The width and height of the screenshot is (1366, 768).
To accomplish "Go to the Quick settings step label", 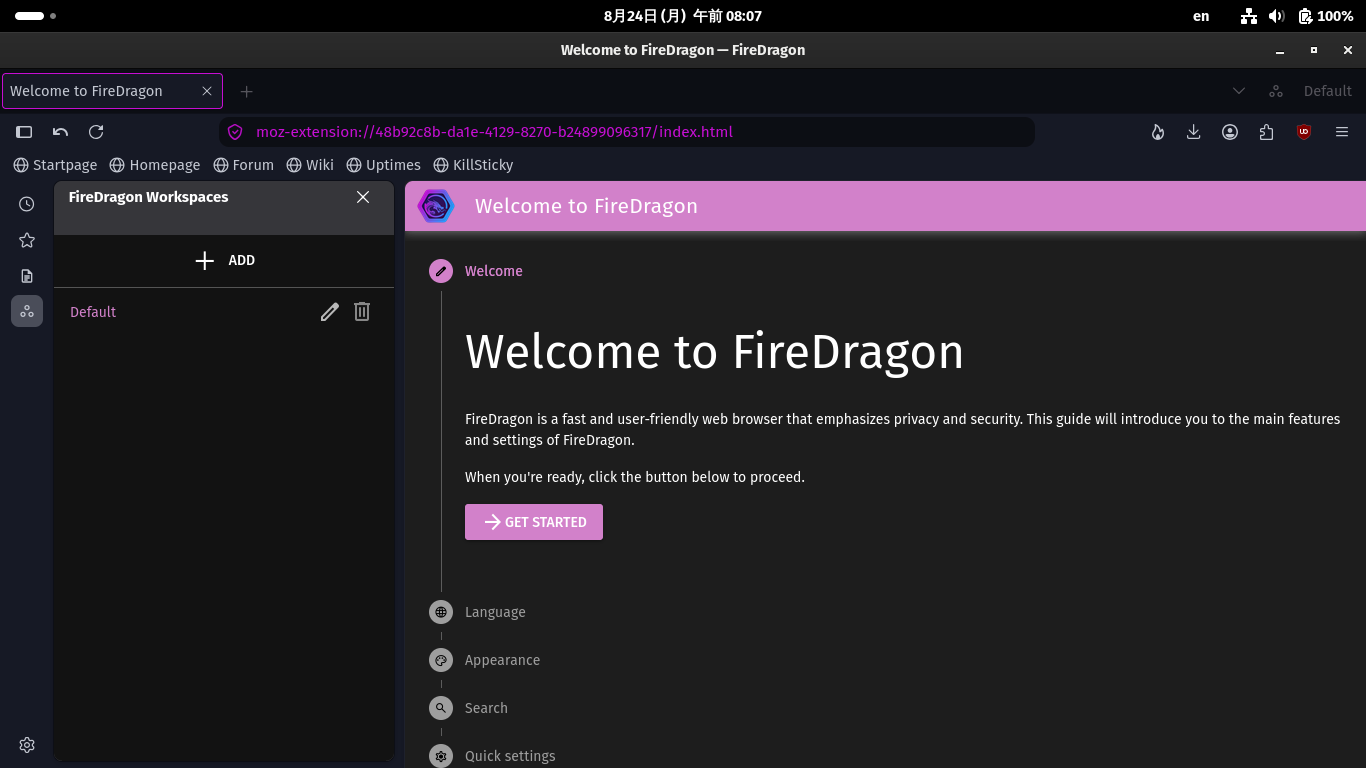I will [510, 756].
